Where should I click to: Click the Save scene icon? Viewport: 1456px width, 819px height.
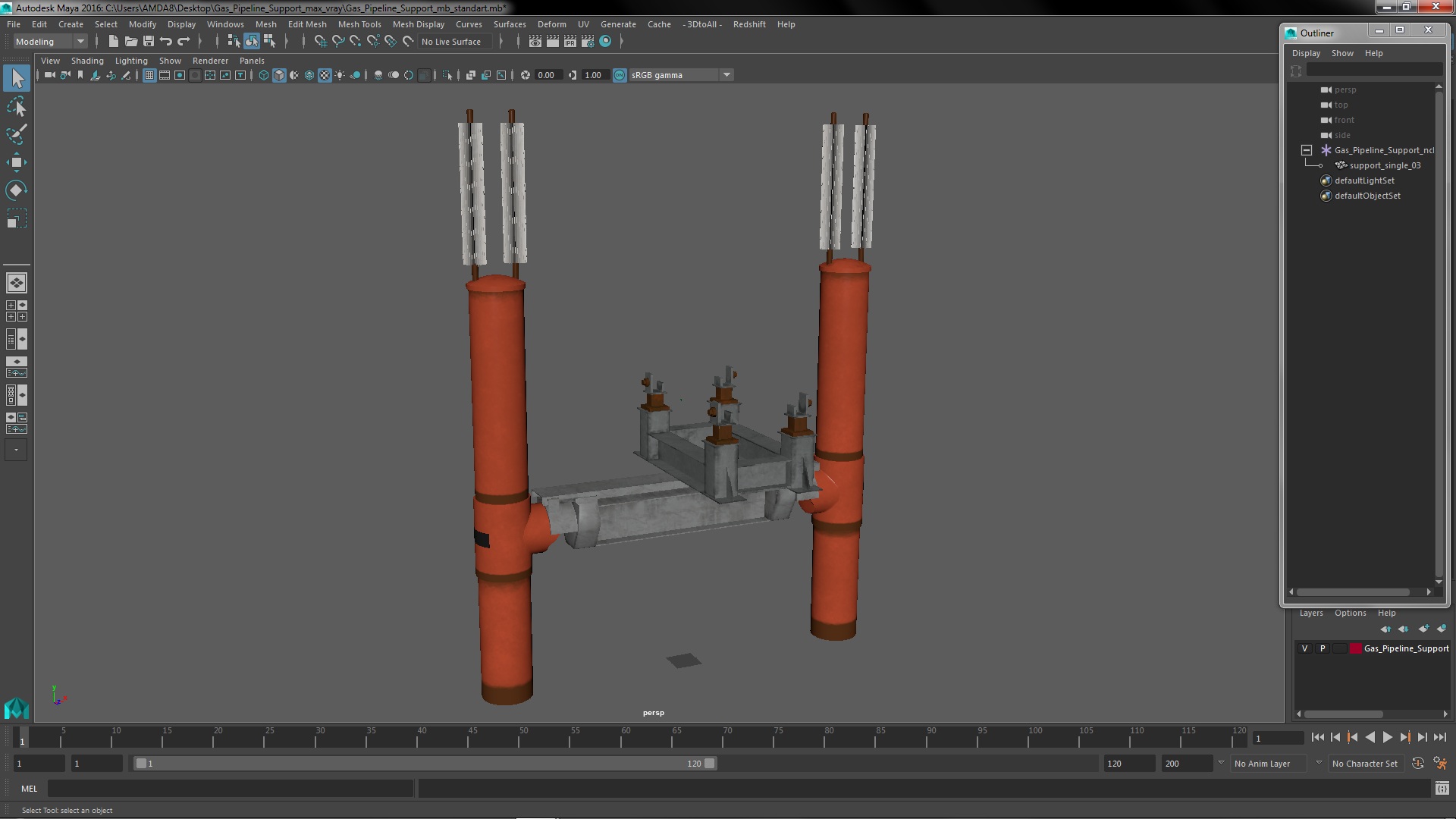tap(149, 42)
